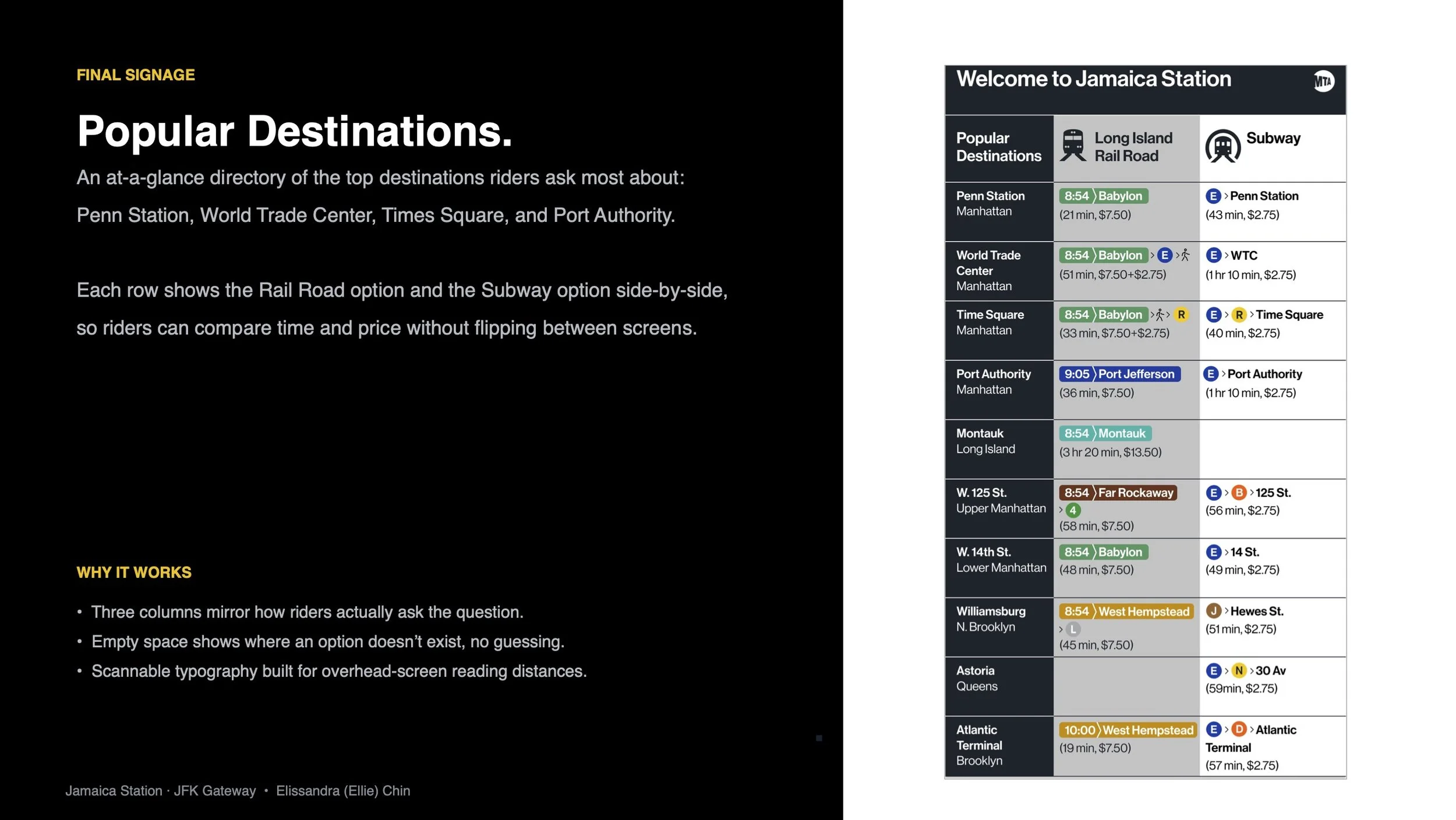The width and height of the screenshot is (1456, 820).
Task: Click the MTA logo in the signage header
Action: coord(1323,81)
